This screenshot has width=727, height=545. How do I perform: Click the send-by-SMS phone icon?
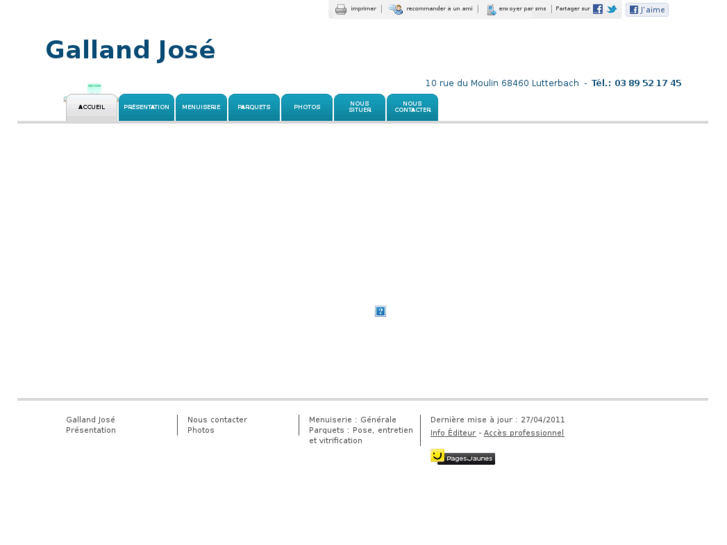[x=491, y=10]
